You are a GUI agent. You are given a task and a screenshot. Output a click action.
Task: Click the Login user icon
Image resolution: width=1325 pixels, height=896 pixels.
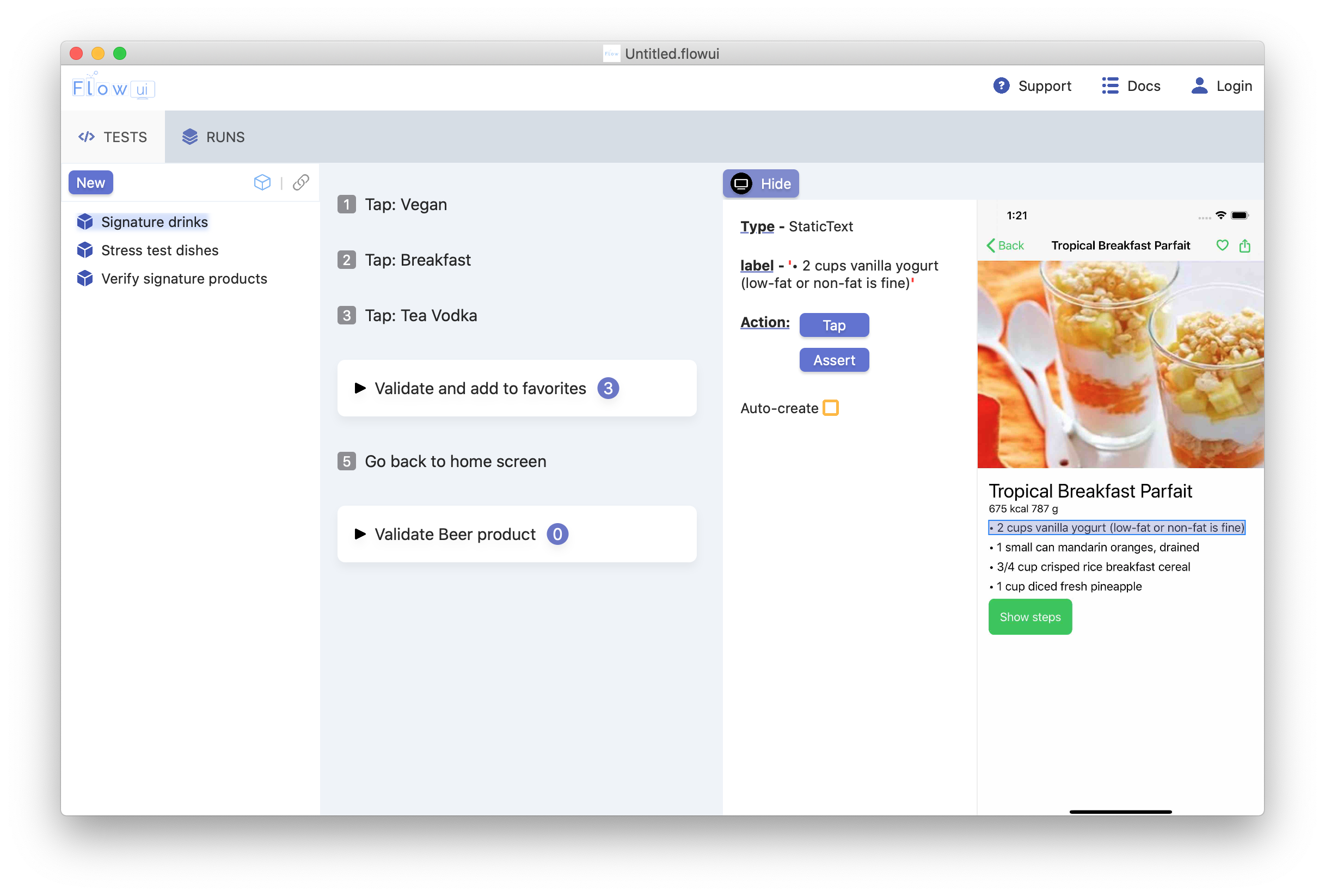point(1199,85)
